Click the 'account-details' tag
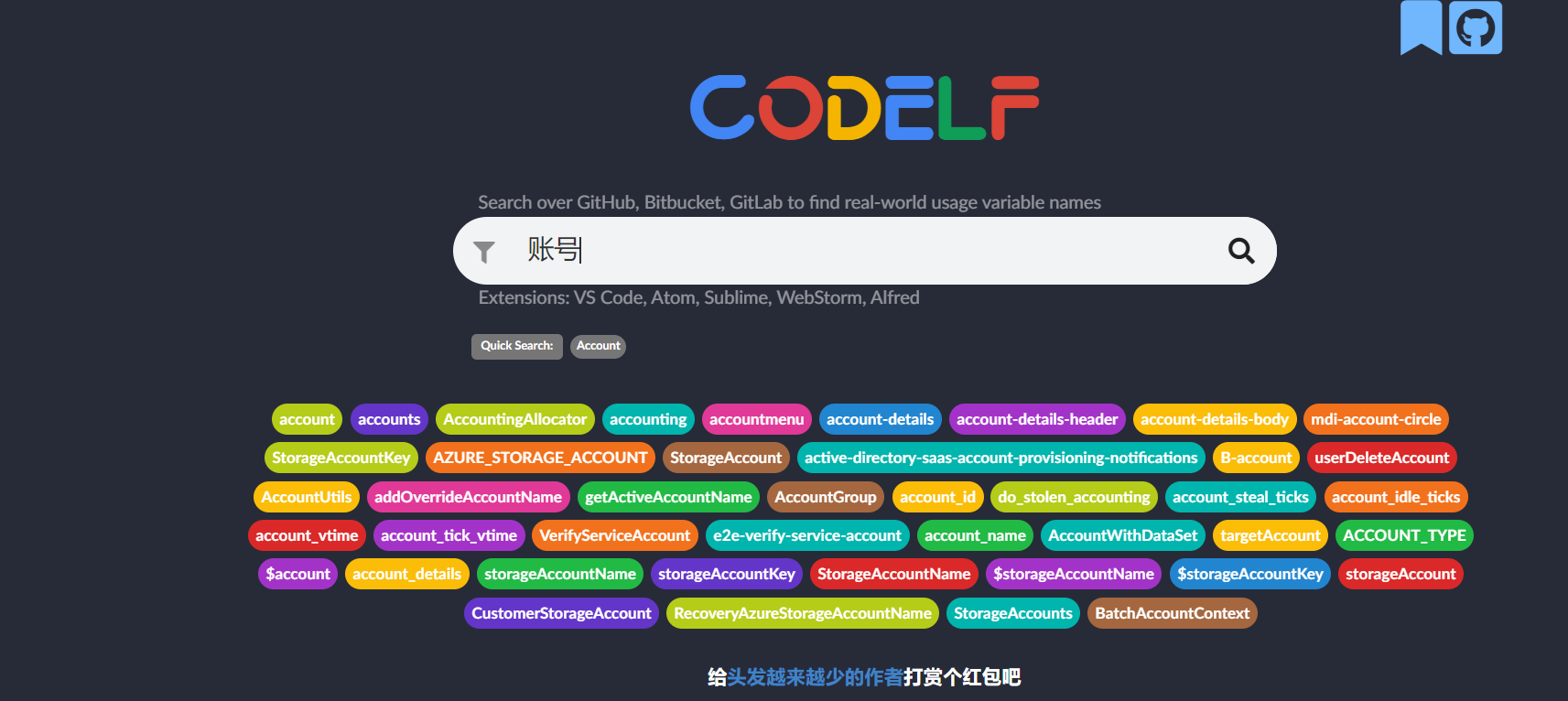This screenshot has height=701, width=1568. point(880,419)
